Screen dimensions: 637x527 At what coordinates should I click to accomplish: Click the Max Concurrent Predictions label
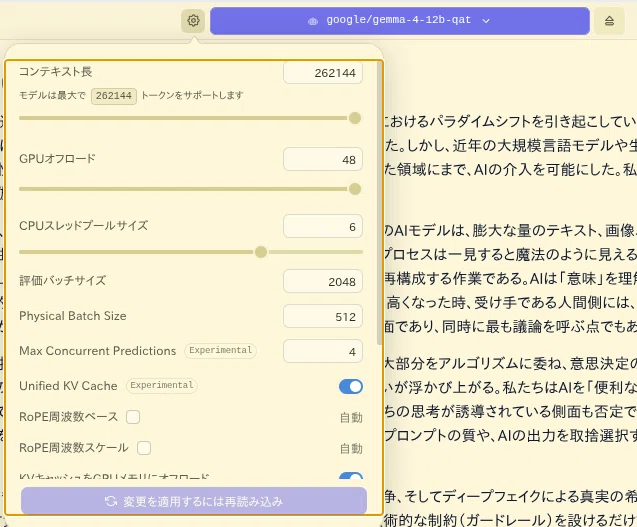tap(98, 351)
